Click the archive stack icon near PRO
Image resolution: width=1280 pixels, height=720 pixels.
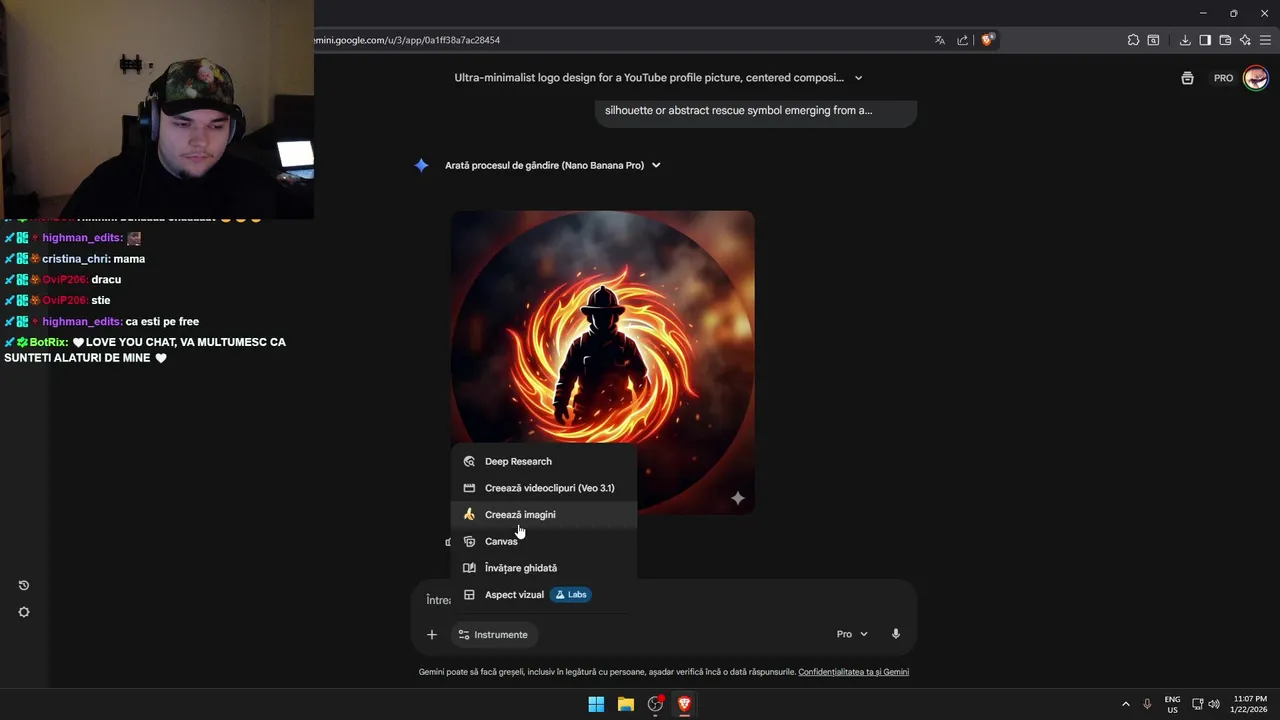pyautogui.click(x=1187, y=78)
